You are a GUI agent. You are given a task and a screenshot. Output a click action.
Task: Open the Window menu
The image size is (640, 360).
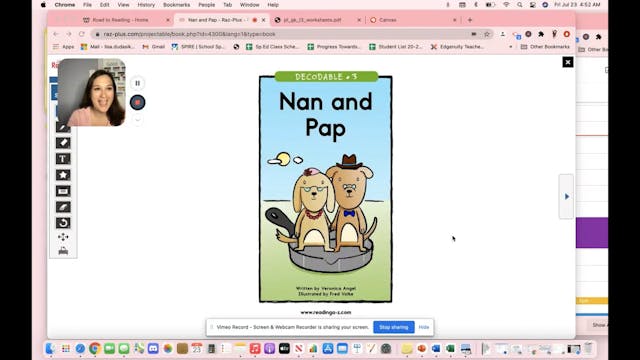click(249, 5)
